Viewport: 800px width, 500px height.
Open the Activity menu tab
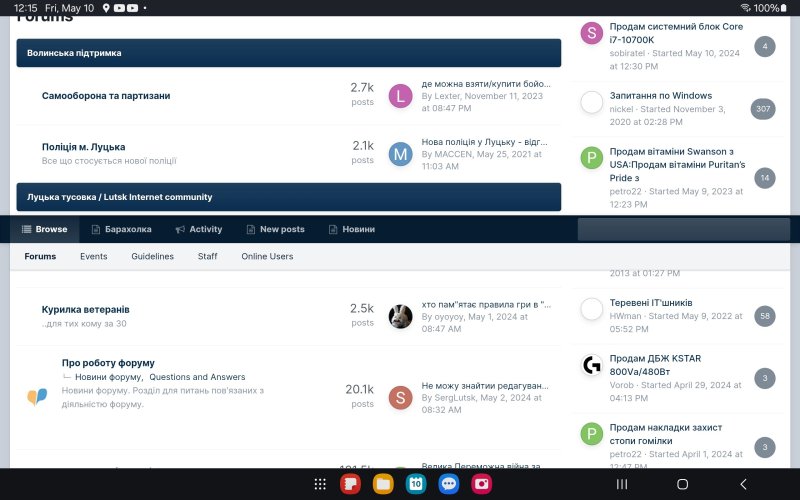[199, 230]
